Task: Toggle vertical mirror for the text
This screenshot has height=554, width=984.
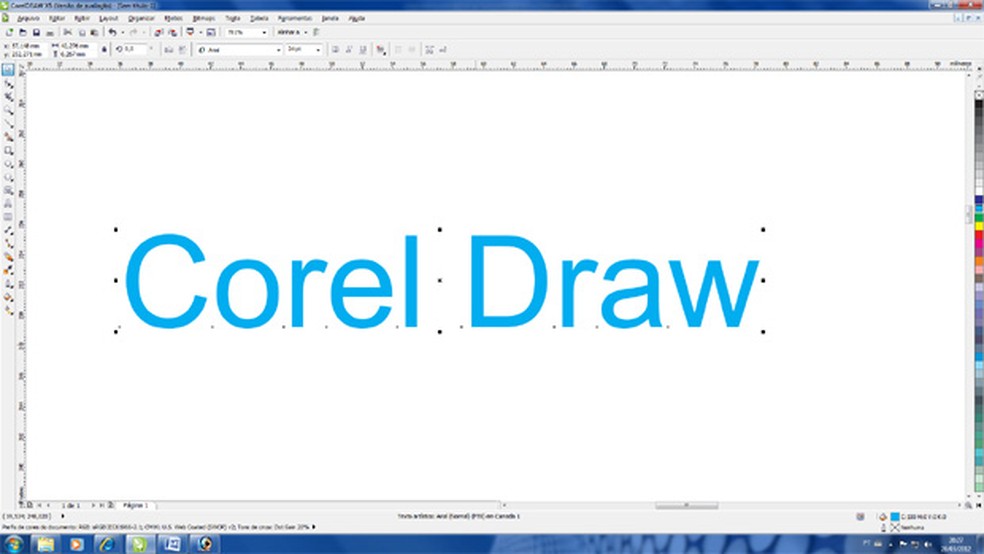Action: 183,50
